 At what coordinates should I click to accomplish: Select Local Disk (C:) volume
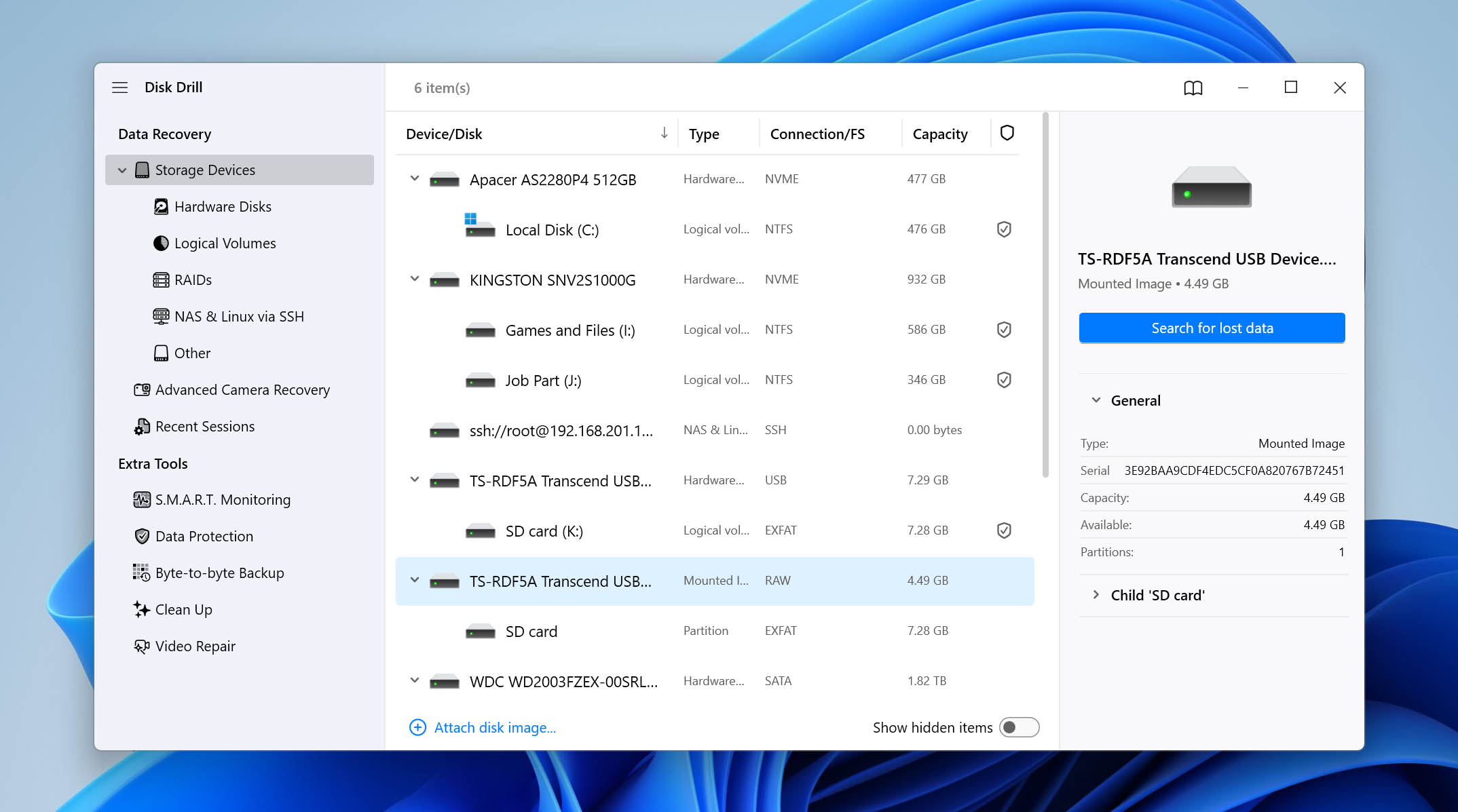click(715, 229)
